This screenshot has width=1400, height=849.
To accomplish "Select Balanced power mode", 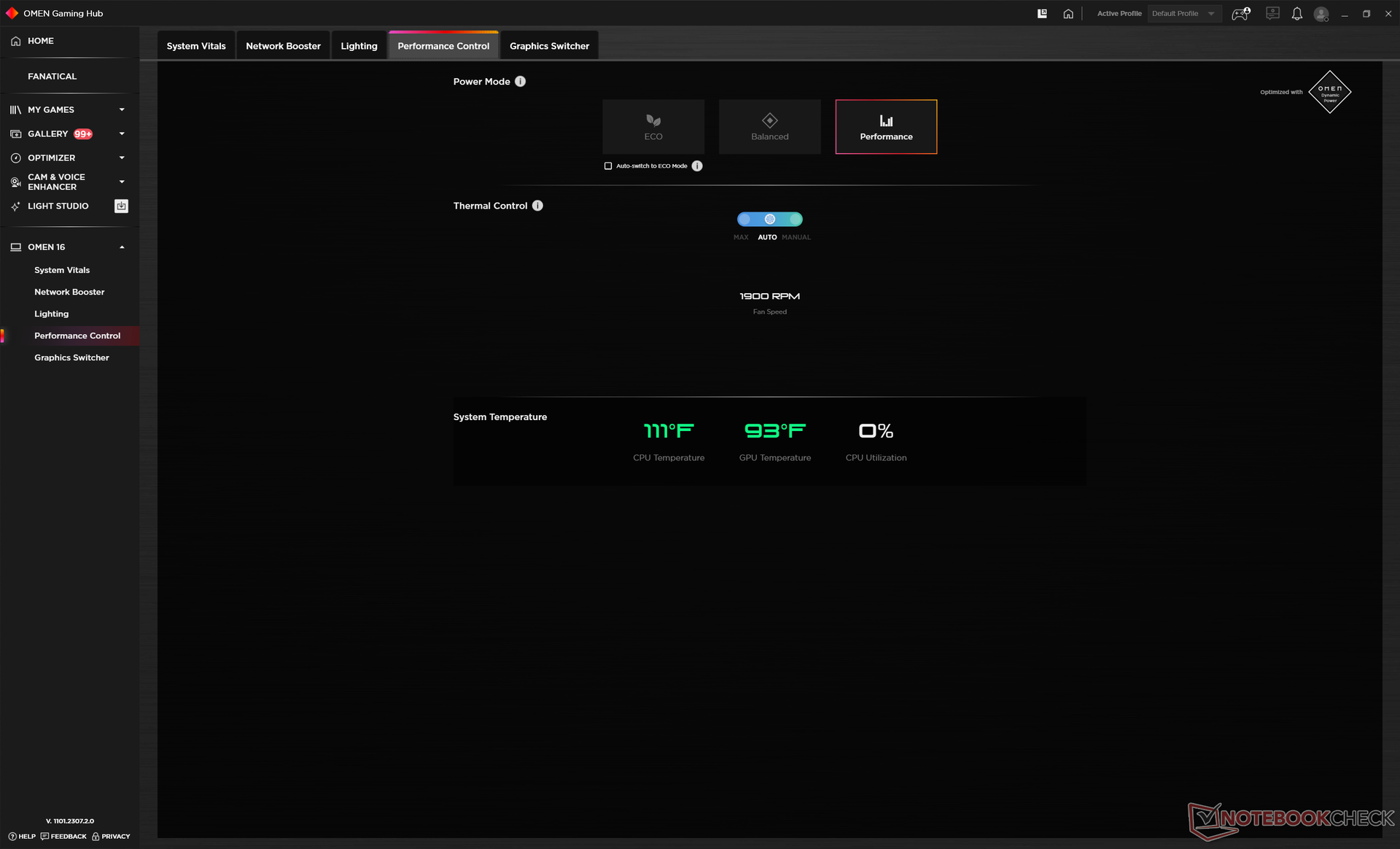I will pyautogui.click(x=769, y=127).
